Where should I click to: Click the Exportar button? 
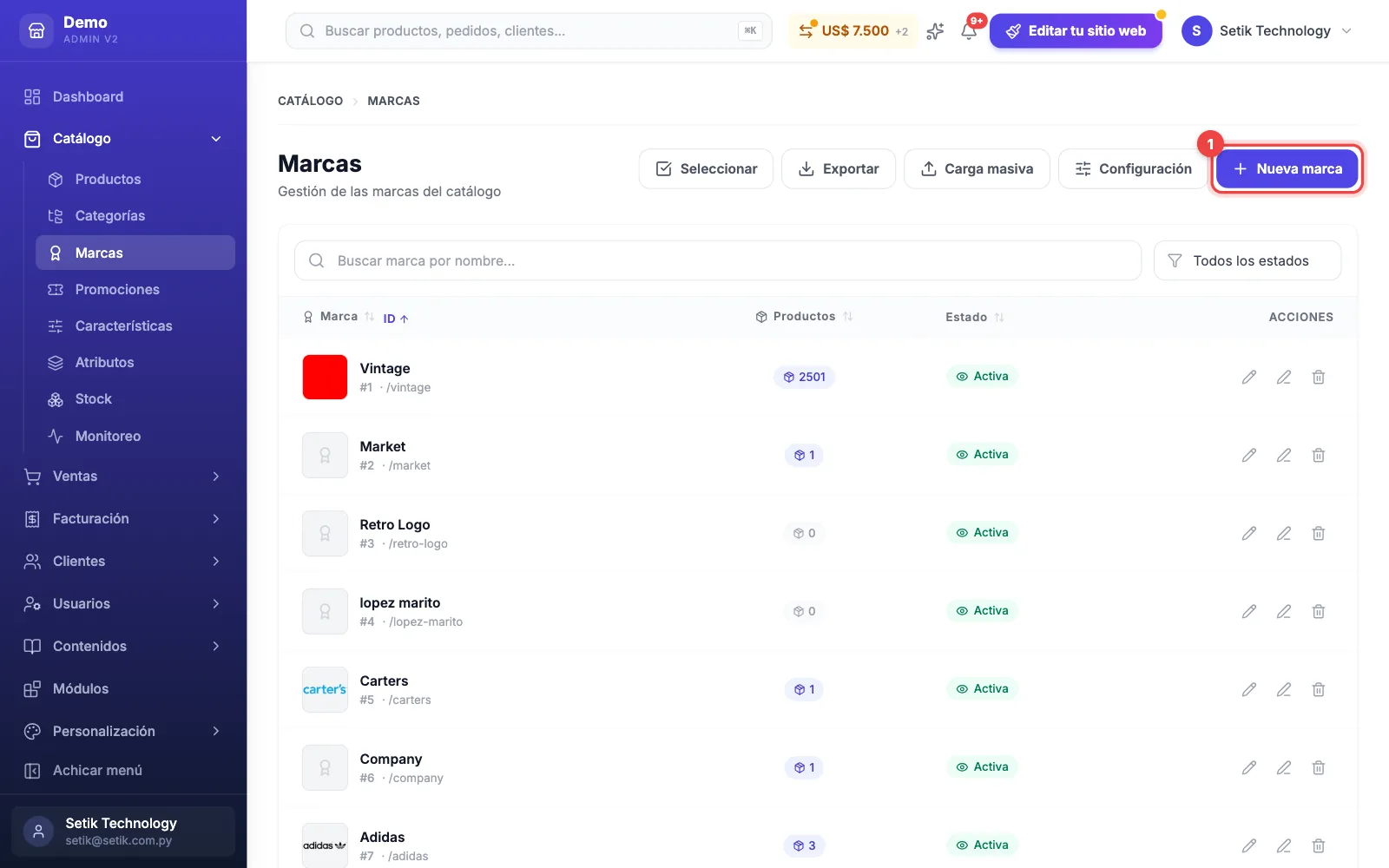point(839,168)
